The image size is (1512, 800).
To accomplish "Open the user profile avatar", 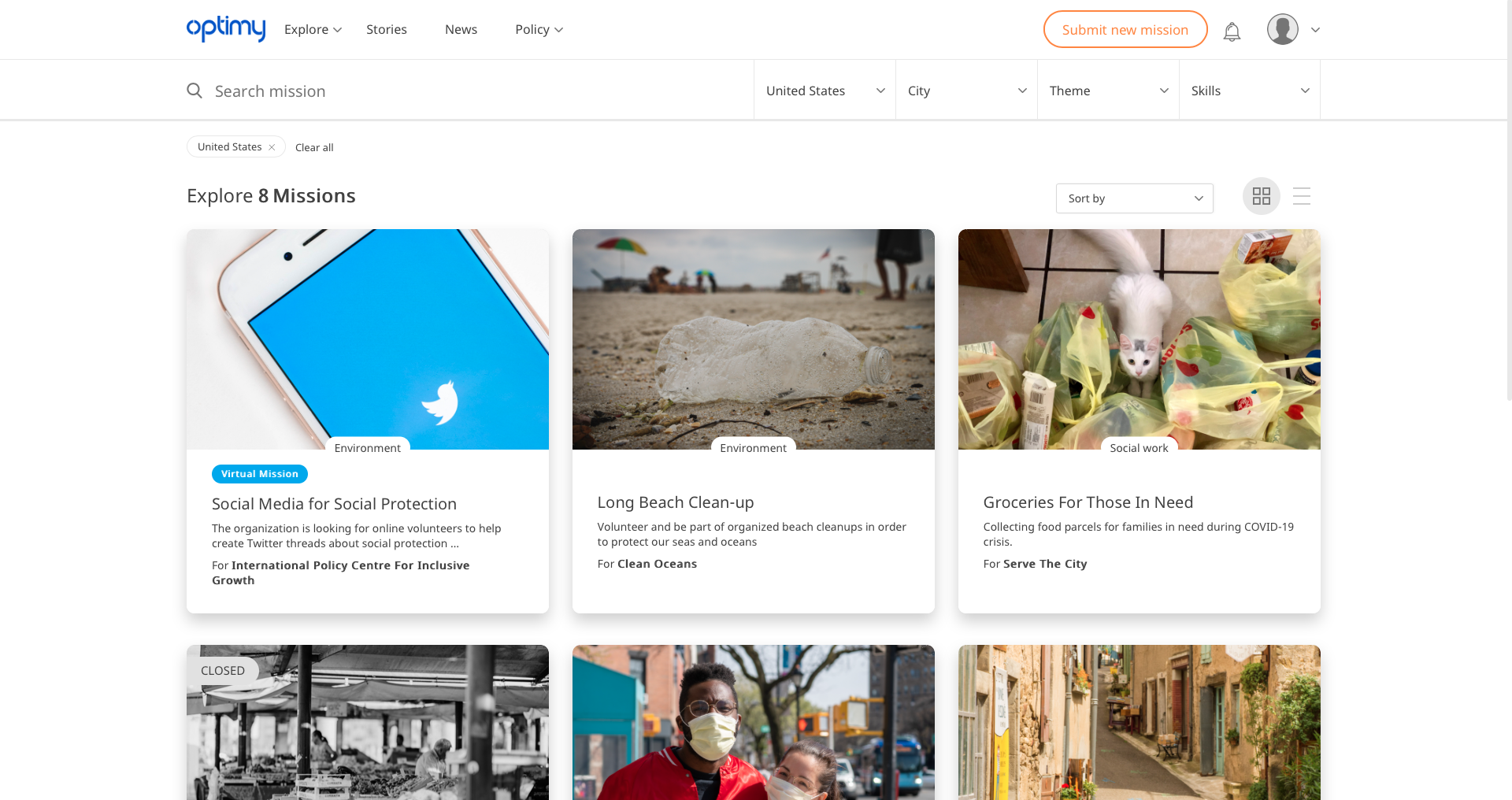I will click(x=1282, y=29).
